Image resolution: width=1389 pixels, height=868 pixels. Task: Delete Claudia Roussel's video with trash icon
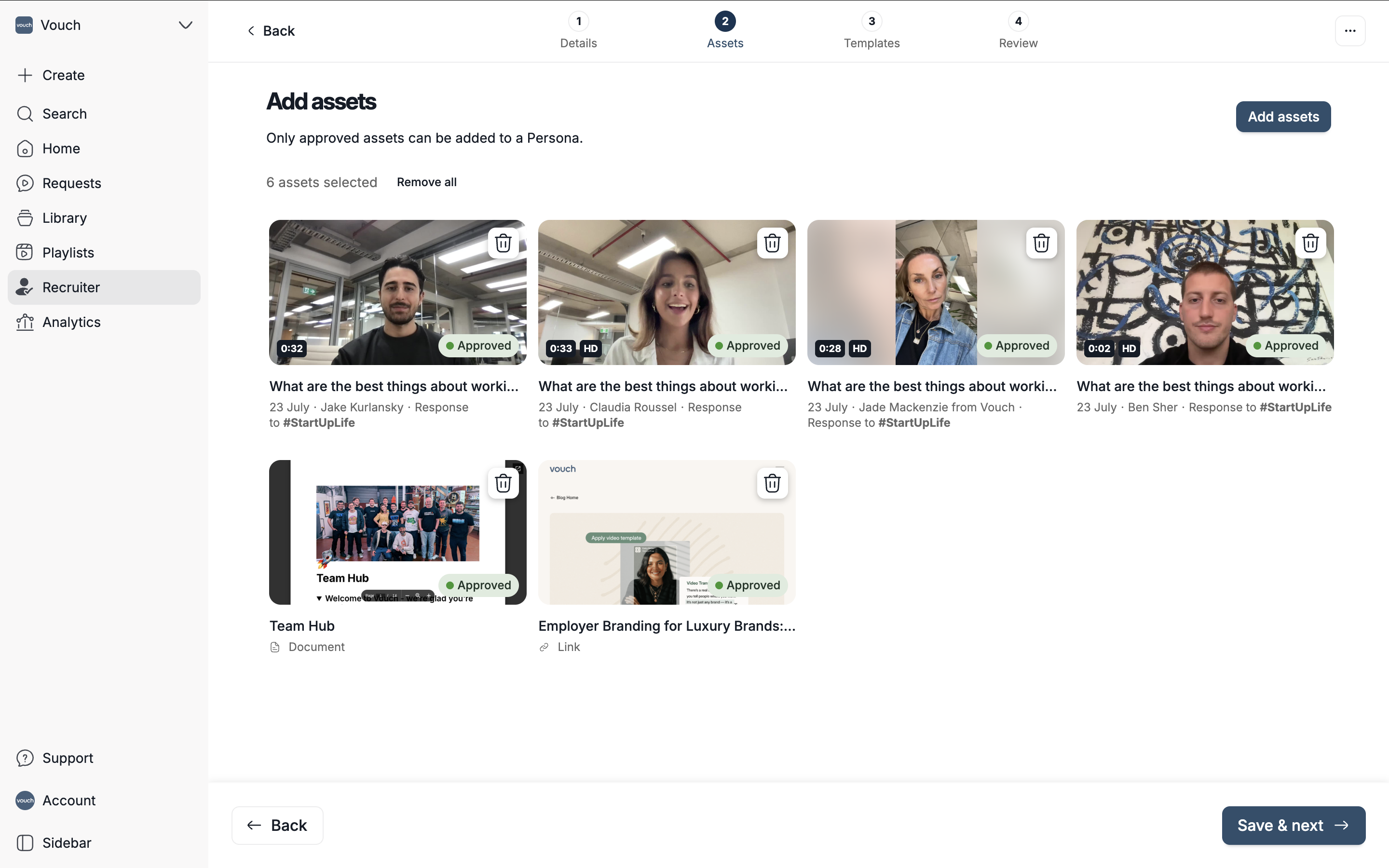773,244
